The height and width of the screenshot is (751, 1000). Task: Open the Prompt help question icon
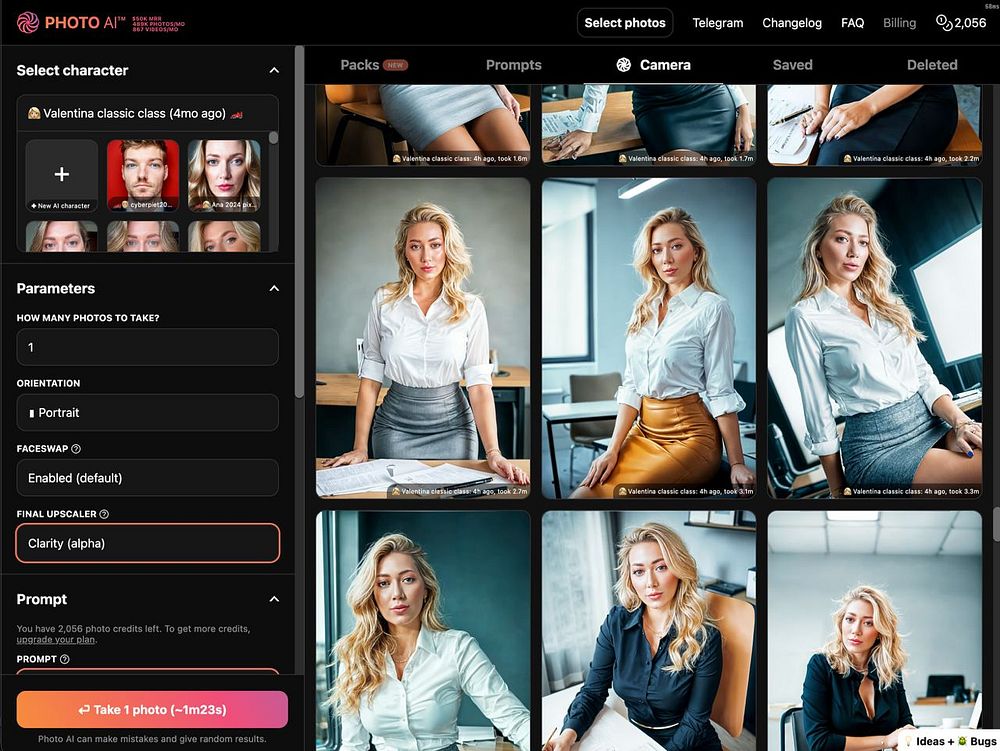point(64,659)
